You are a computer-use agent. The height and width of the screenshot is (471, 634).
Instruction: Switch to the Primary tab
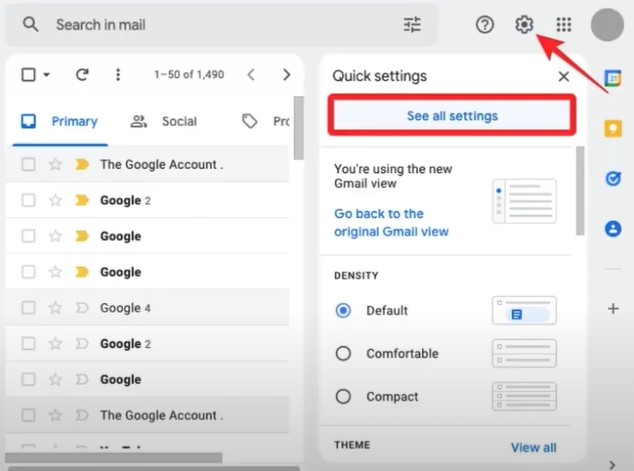click(60, 121)
